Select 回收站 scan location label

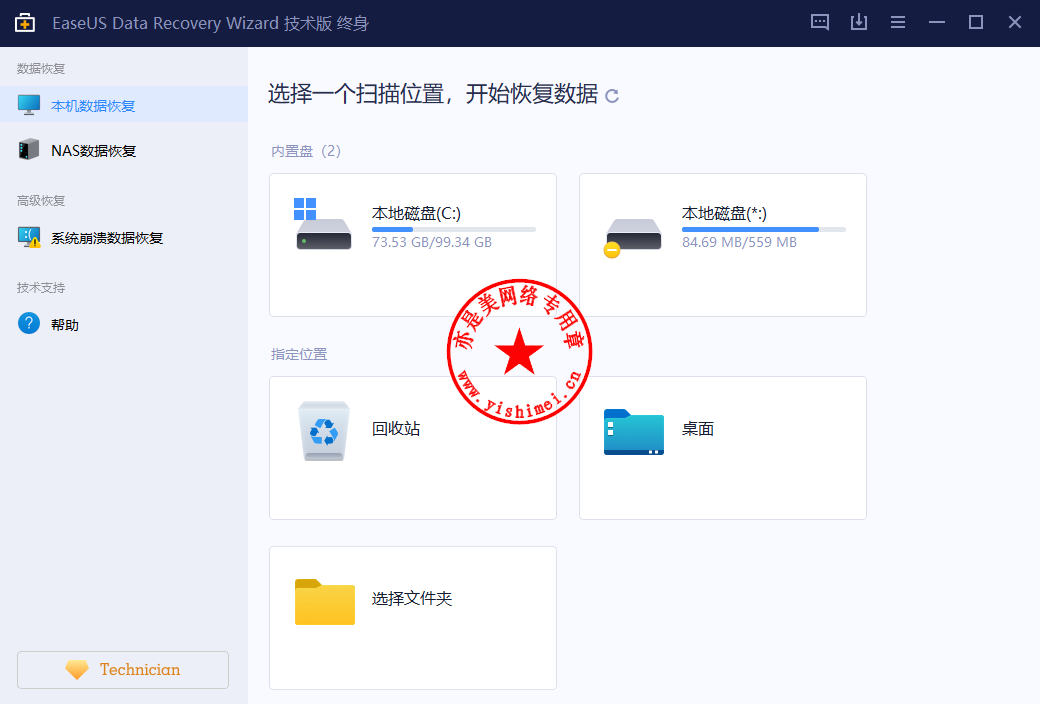(396, 429)
